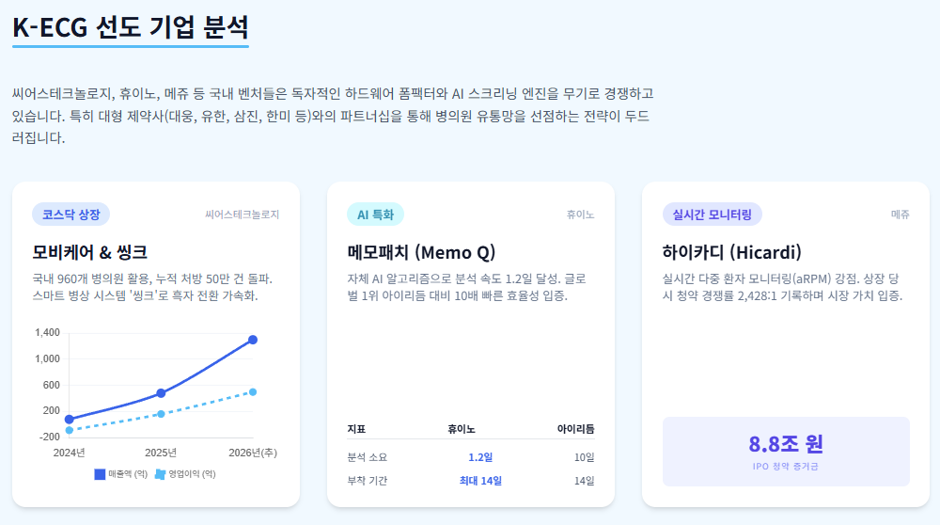
Task: Click the 8.8조 원 IPO figure box
Action: pyautogui.click(x=786, y=451)
